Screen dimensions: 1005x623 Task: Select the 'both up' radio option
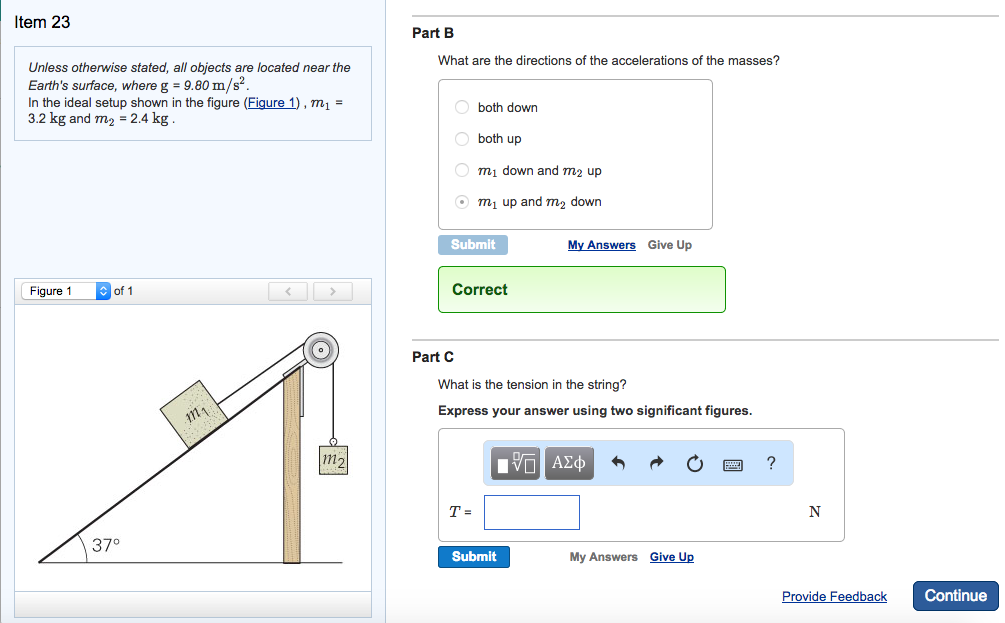pos(461,138)
